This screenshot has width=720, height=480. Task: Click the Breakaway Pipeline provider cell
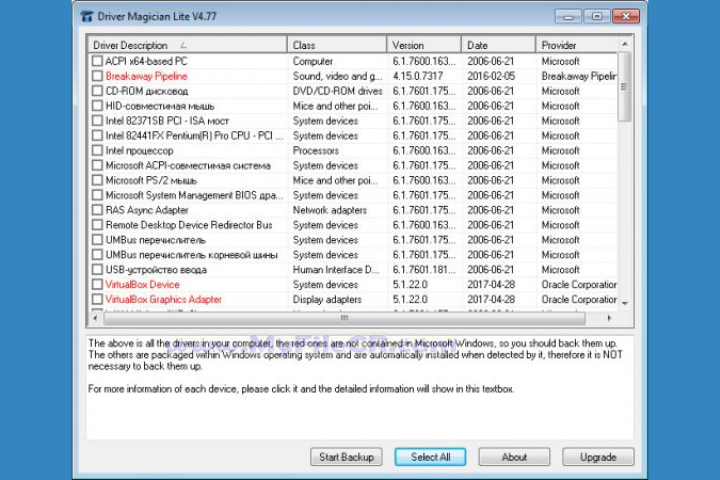pyautogui.click(x=579, y=76)
